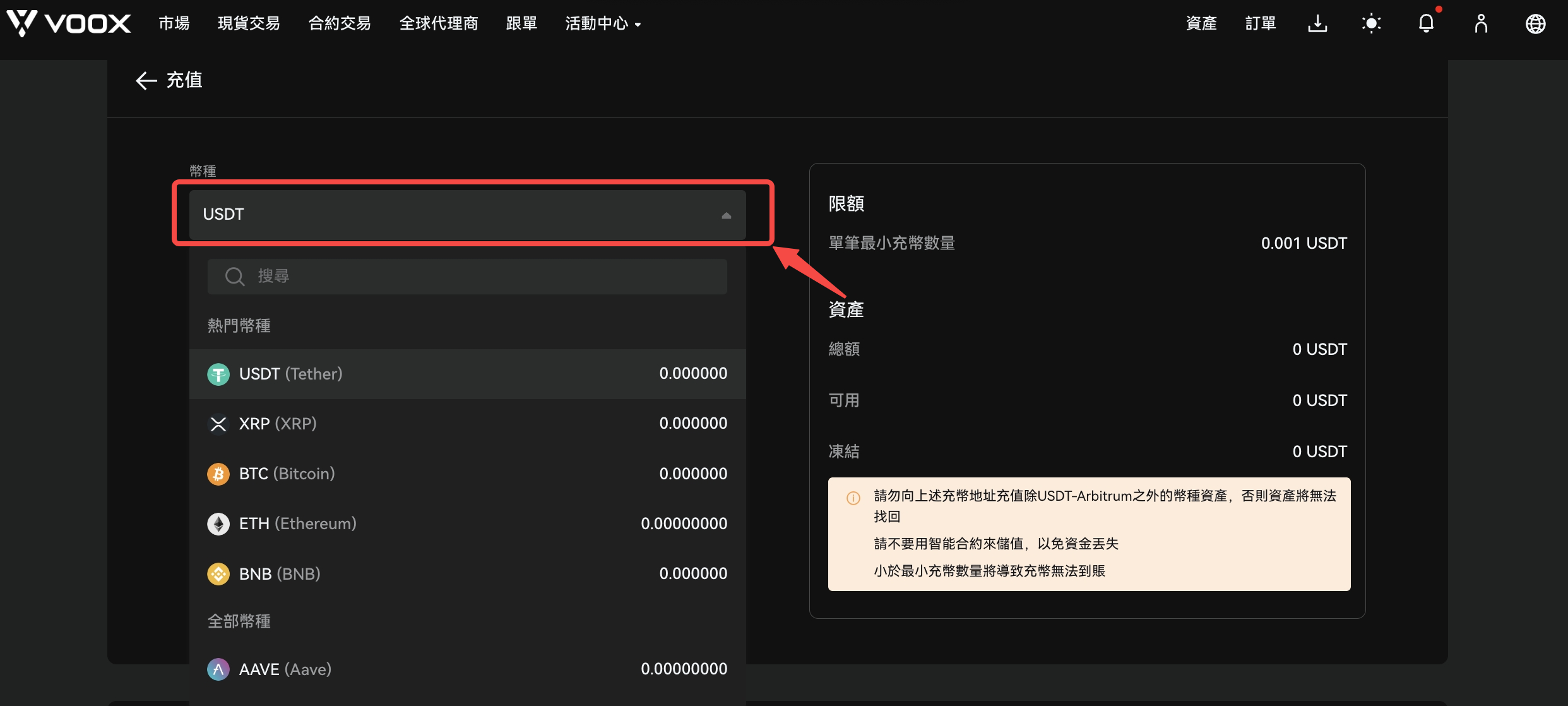The image size is (1568, 706).
Task: Click 充值 page title
Action: point(184,80)
